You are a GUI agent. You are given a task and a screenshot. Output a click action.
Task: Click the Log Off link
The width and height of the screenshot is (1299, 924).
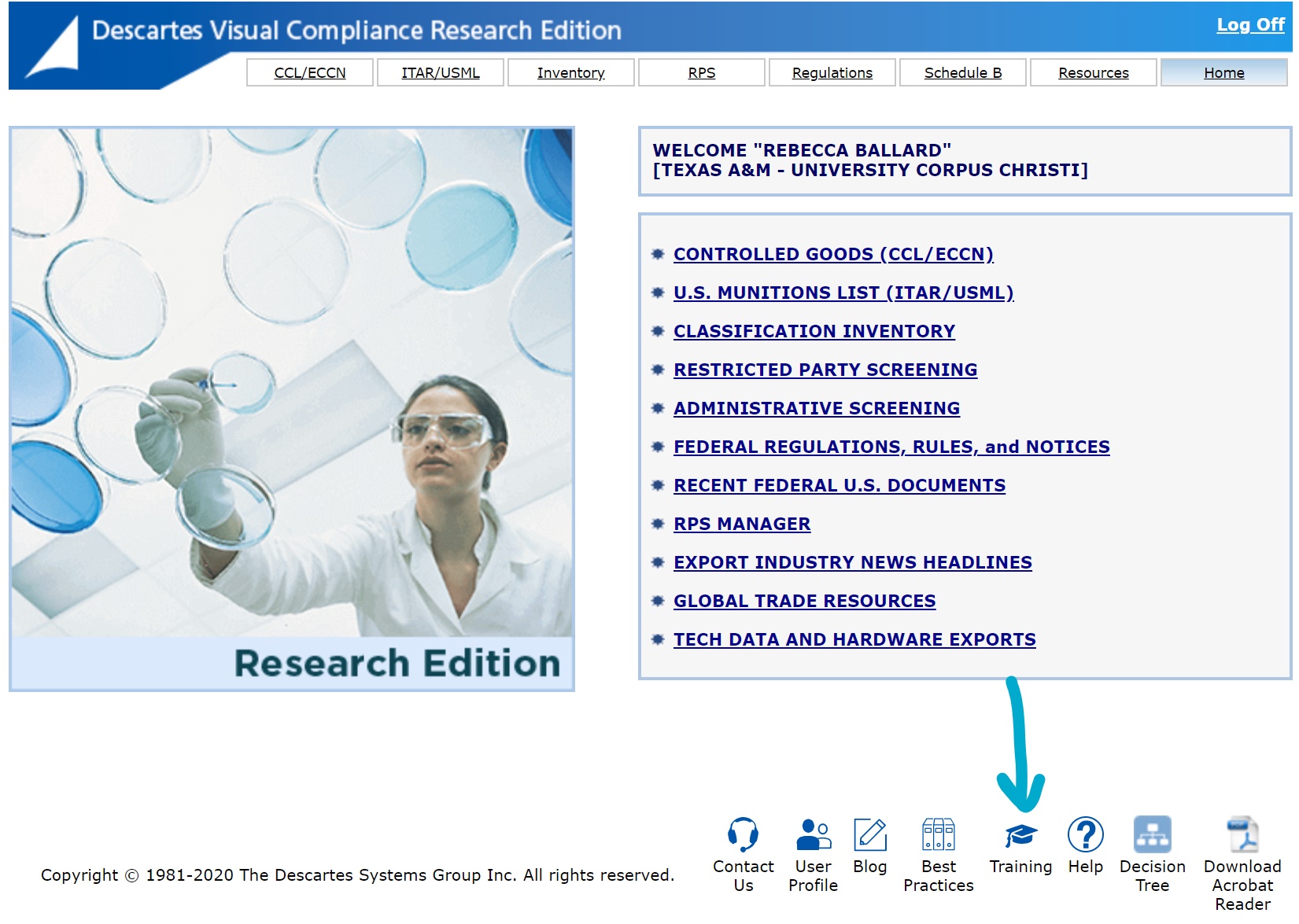[1250, 24]
